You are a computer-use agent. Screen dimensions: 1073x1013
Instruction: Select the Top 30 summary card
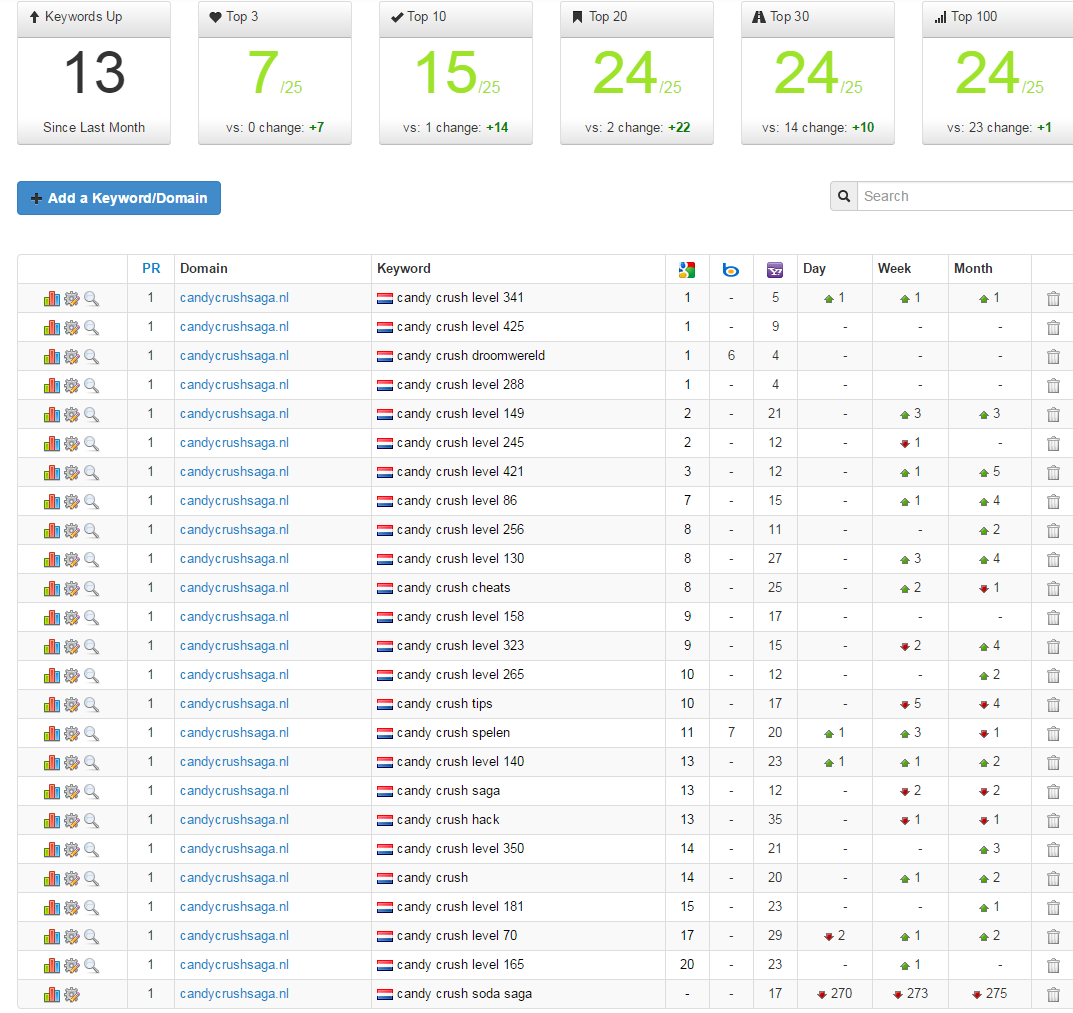click(818, 73)
